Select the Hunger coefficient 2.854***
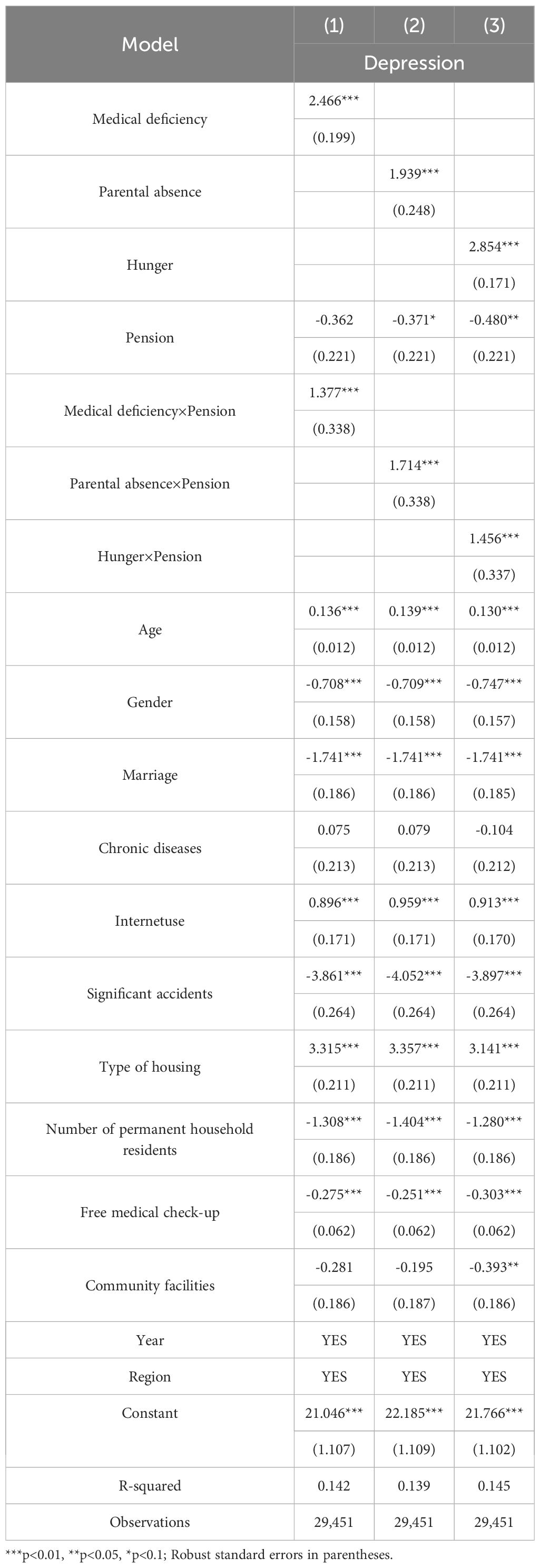Screen dimensions: 540x1568 [494, 247]
